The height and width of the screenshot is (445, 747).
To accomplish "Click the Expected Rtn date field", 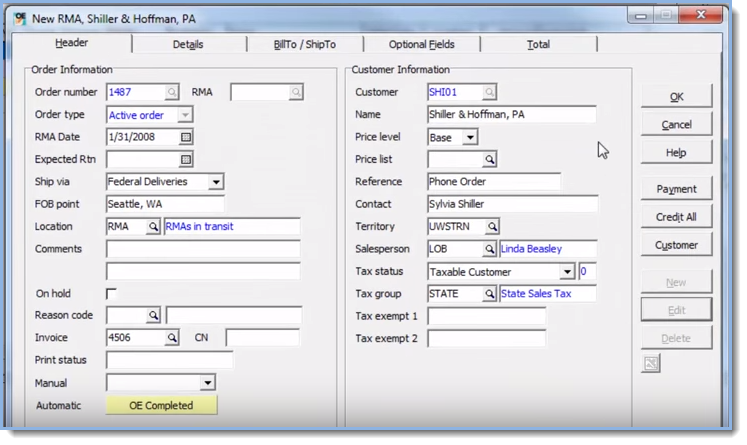I will 143,160.
